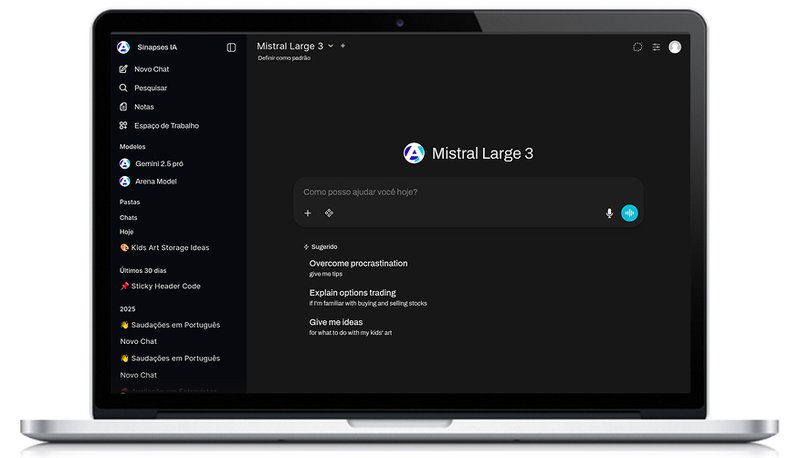Click the plus attachment icon in prompt box
800x458 pixels.
(x=308, y=213)
